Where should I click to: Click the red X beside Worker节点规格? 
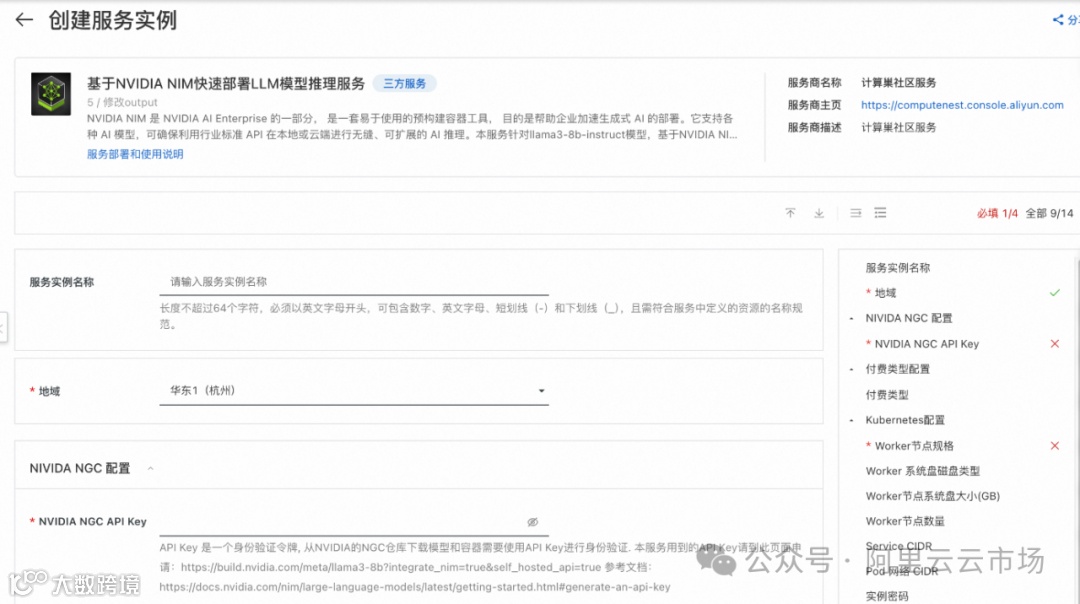1055,446
